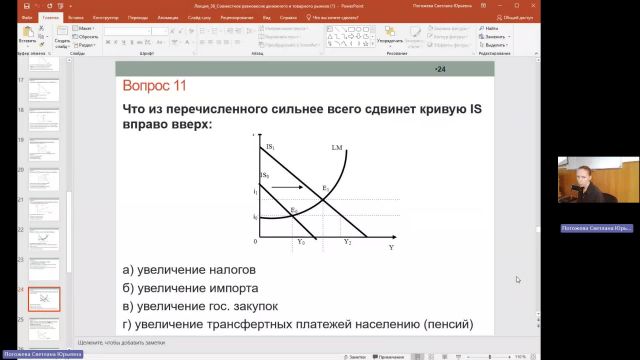Open the File (Файл) tab
Screen dimensions: 640x360
[x=27, y=18]
